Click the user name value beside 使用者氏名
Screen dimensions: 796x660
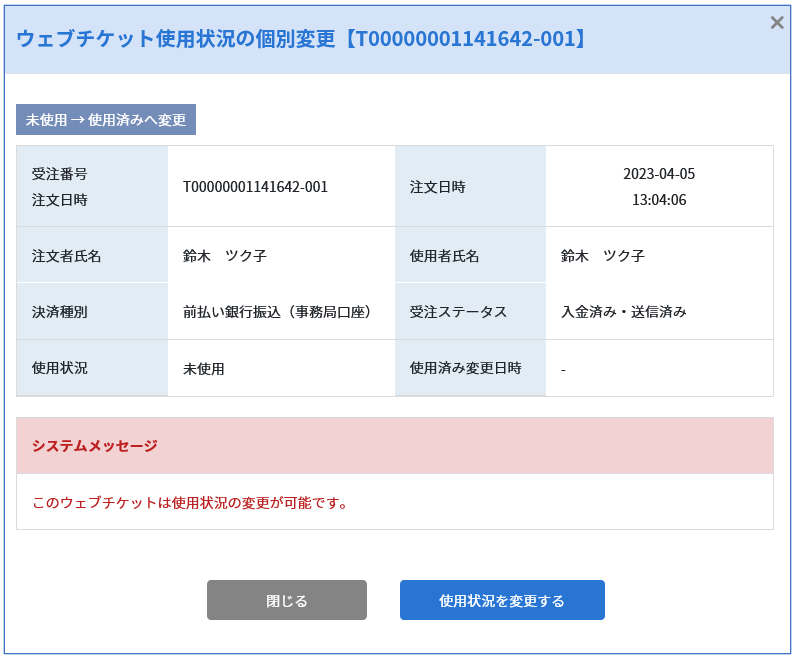point(602,256)
